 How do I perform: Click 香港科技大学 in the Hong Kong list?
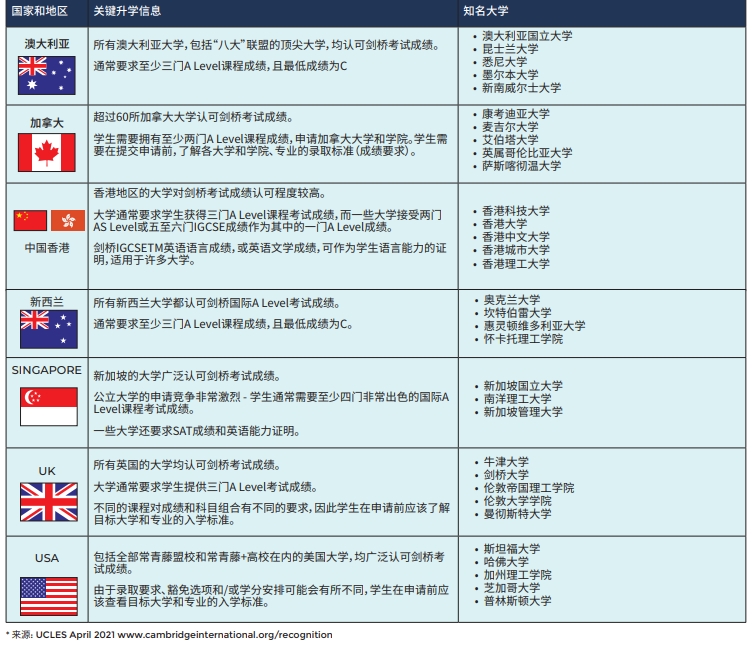pos(516,211)
